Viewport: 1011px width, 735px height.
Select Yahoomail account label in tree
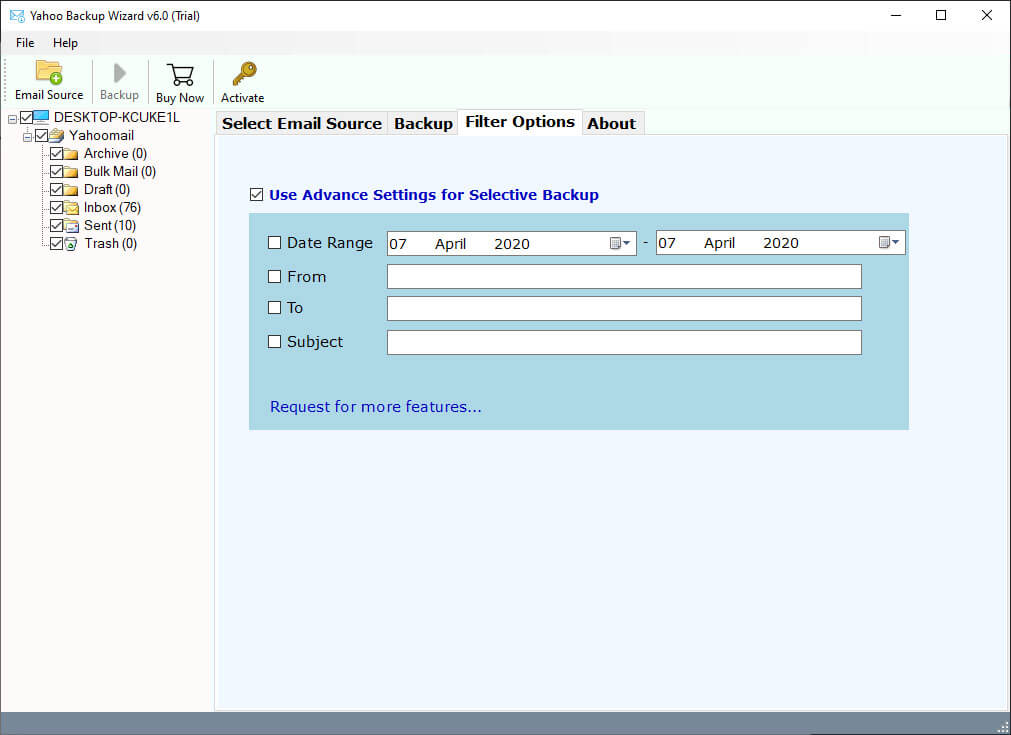click(x=101, y=135)
